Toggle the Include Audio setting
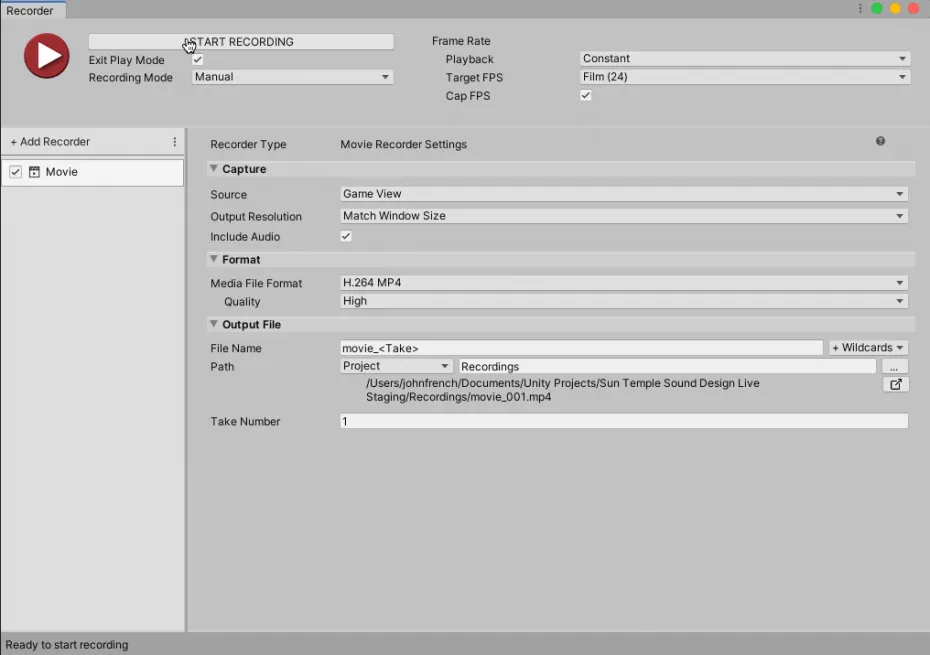 tap(345, 236)
